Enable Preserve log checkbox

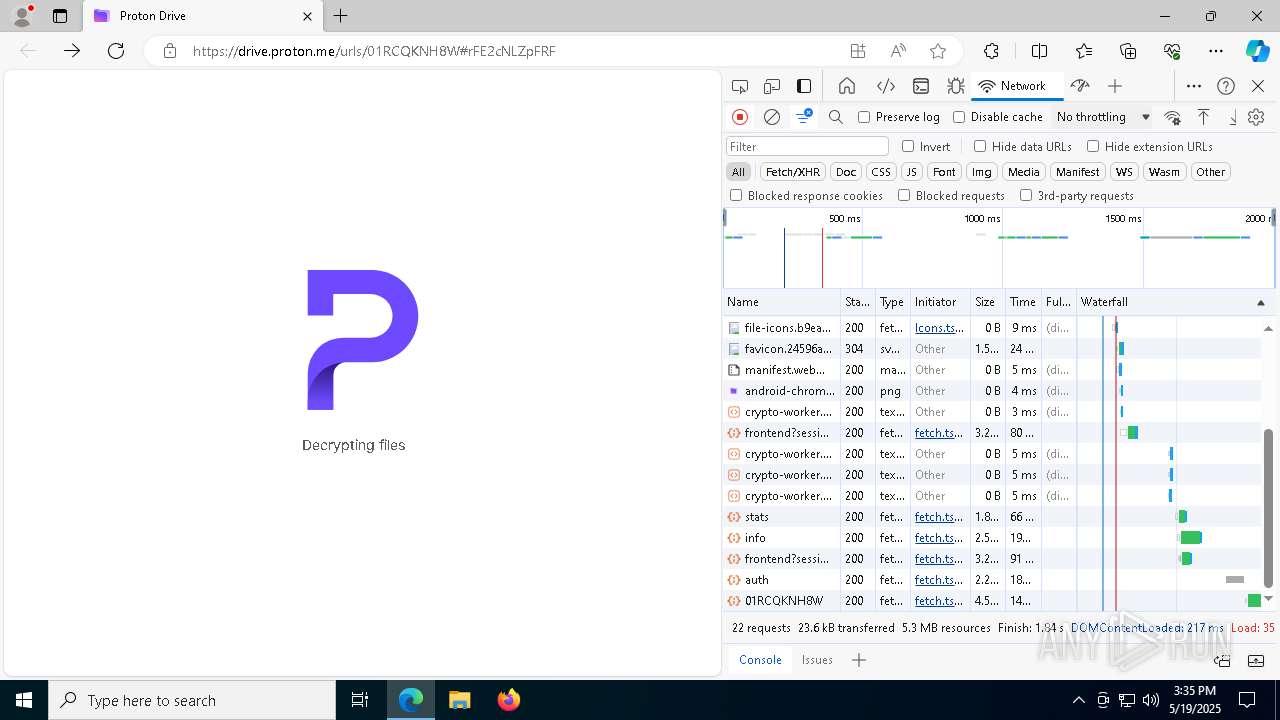pos(864,117)
